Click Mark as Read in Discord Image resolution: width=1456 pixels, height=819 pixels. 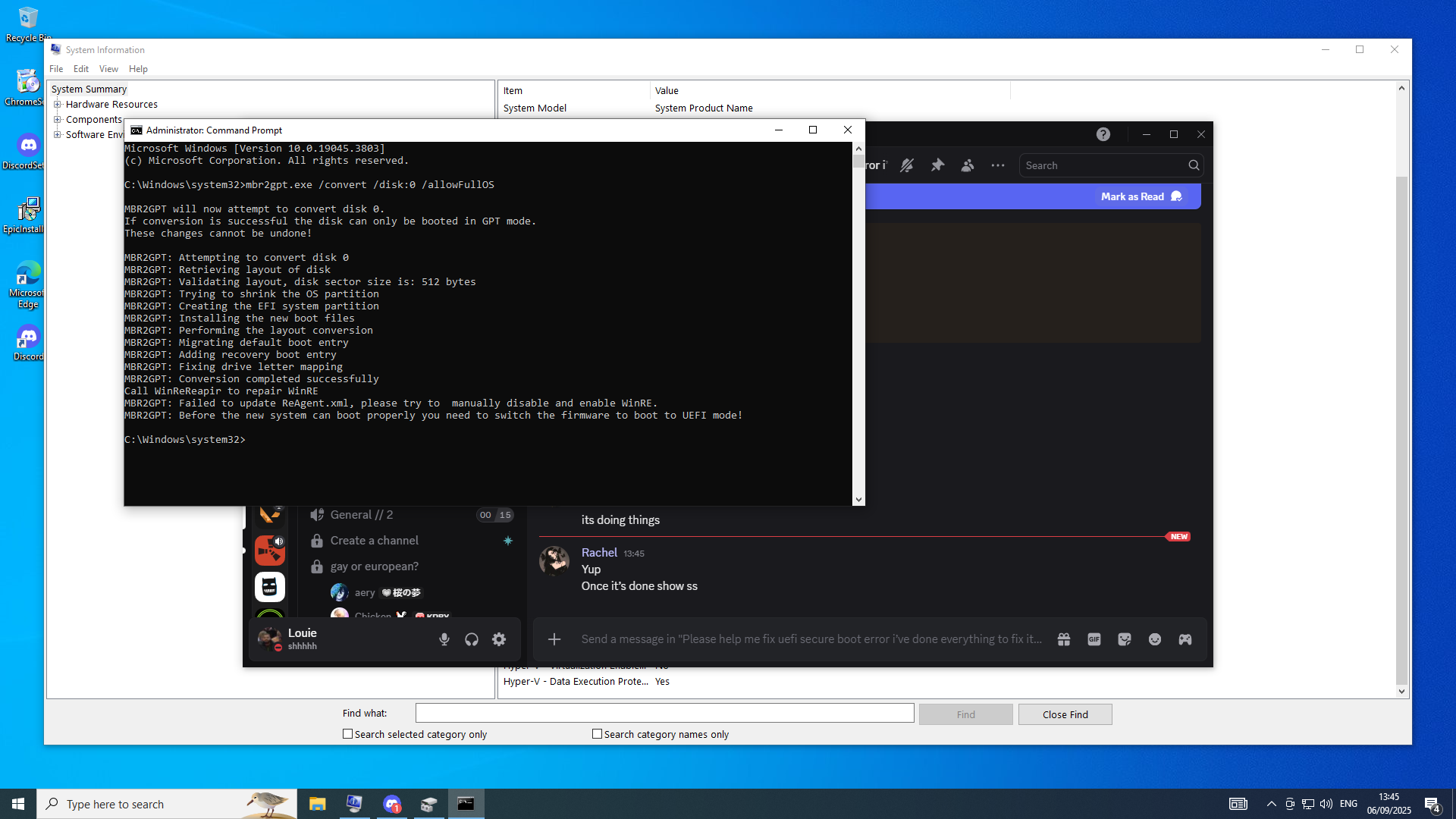(1132, 196)
